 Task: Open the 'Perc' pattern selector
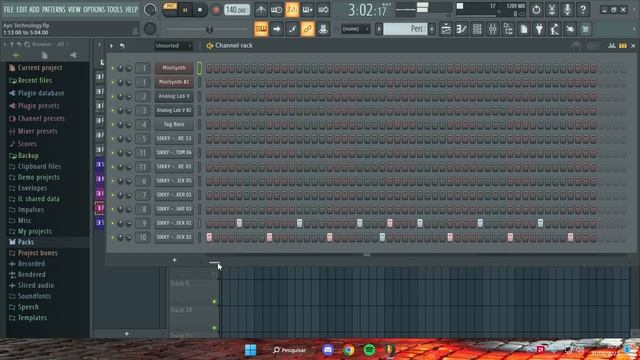pyautogui.click(x=405, y=29)
